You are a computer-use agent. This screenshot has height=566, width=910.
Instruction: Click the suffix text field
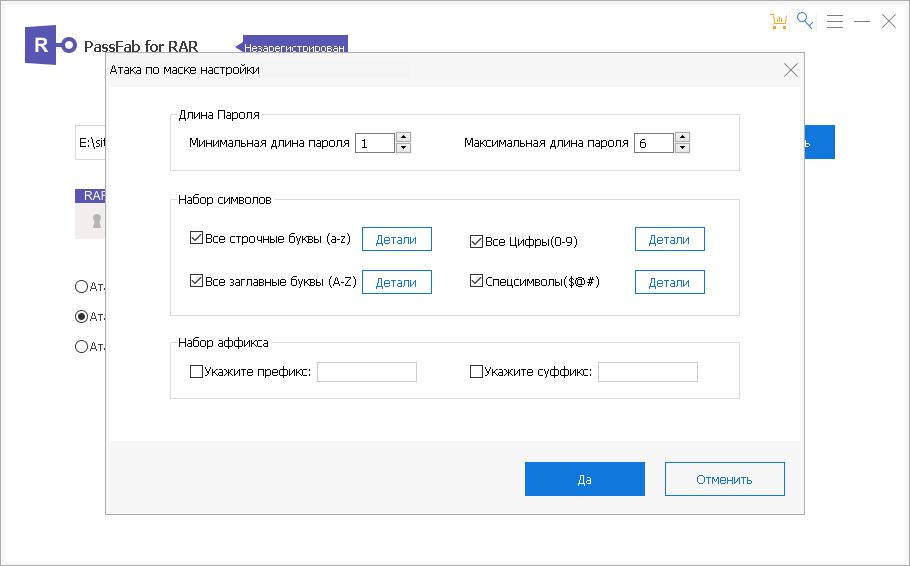click(x=648, y=372)
